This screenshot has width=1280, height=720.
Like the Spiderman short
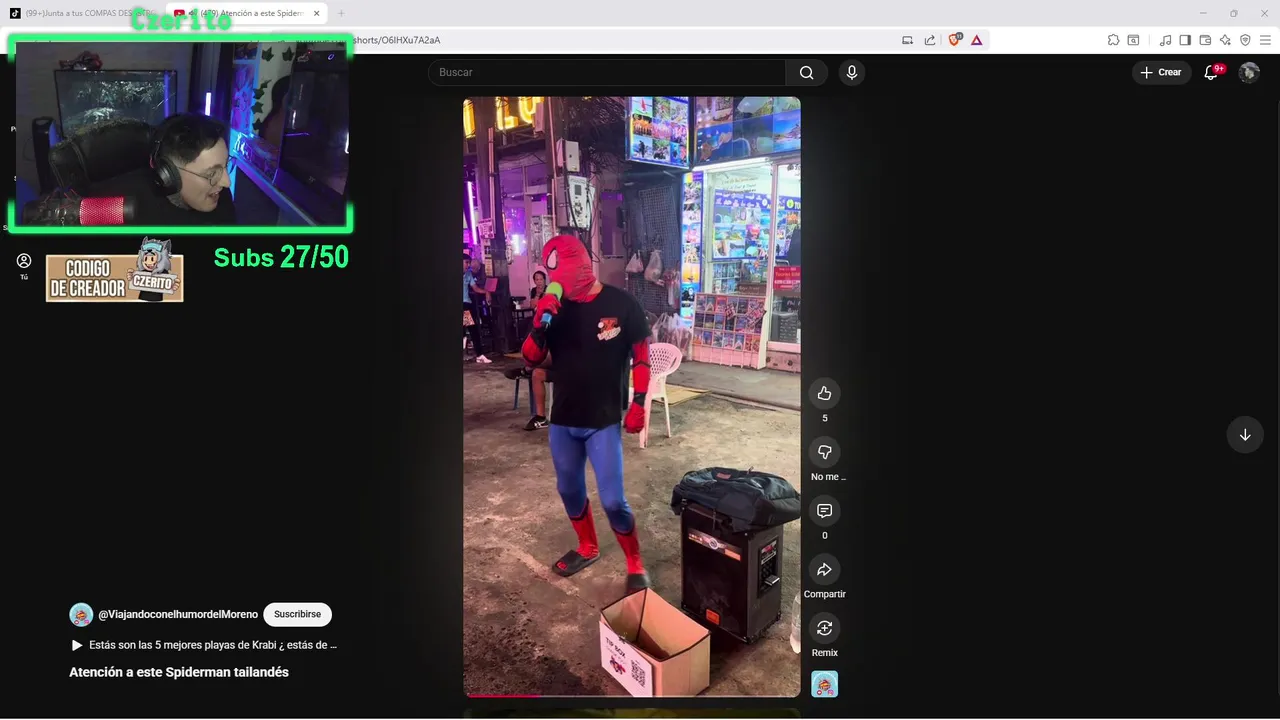tap(824, 393)
